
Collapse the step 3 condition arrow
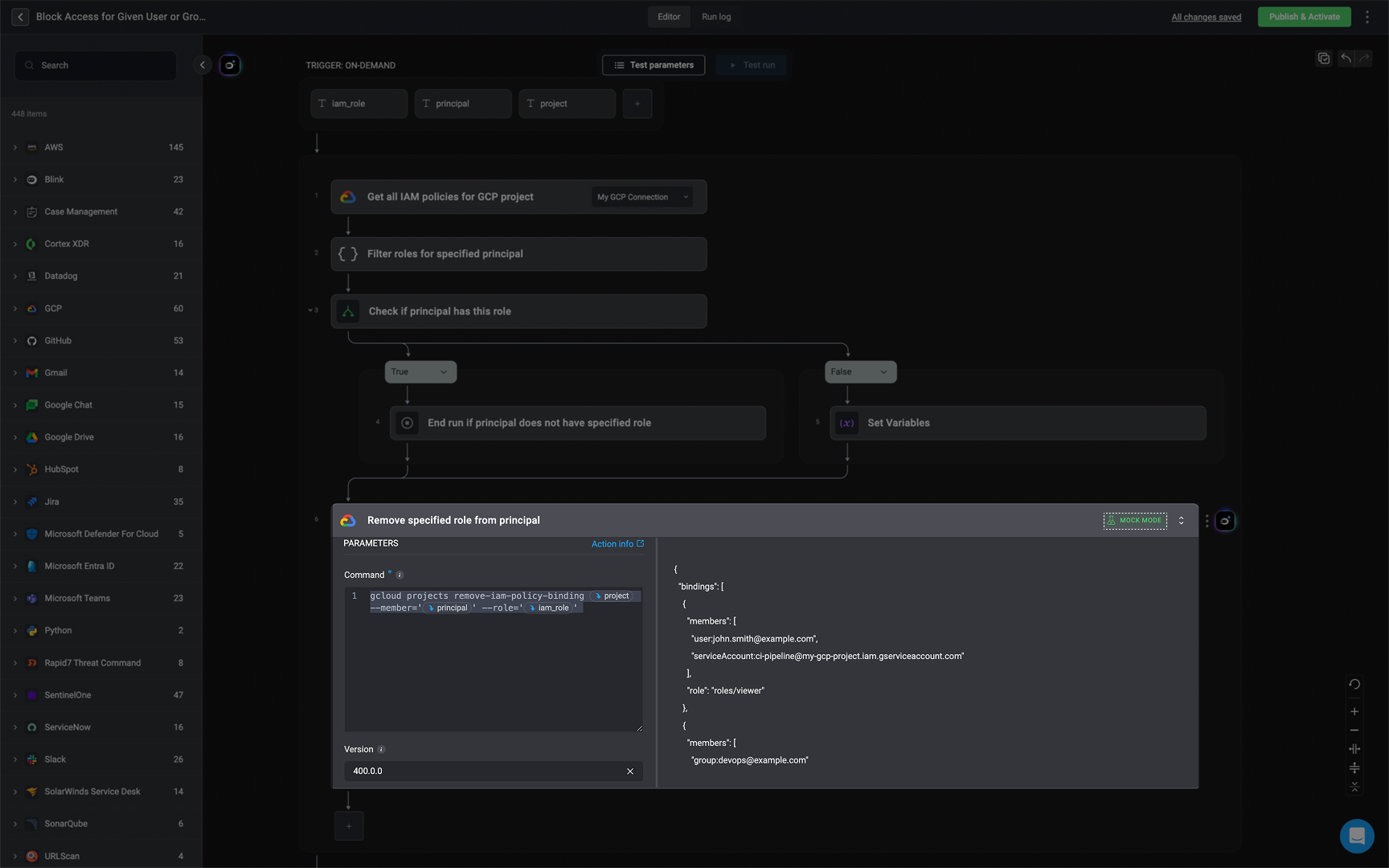310,310
